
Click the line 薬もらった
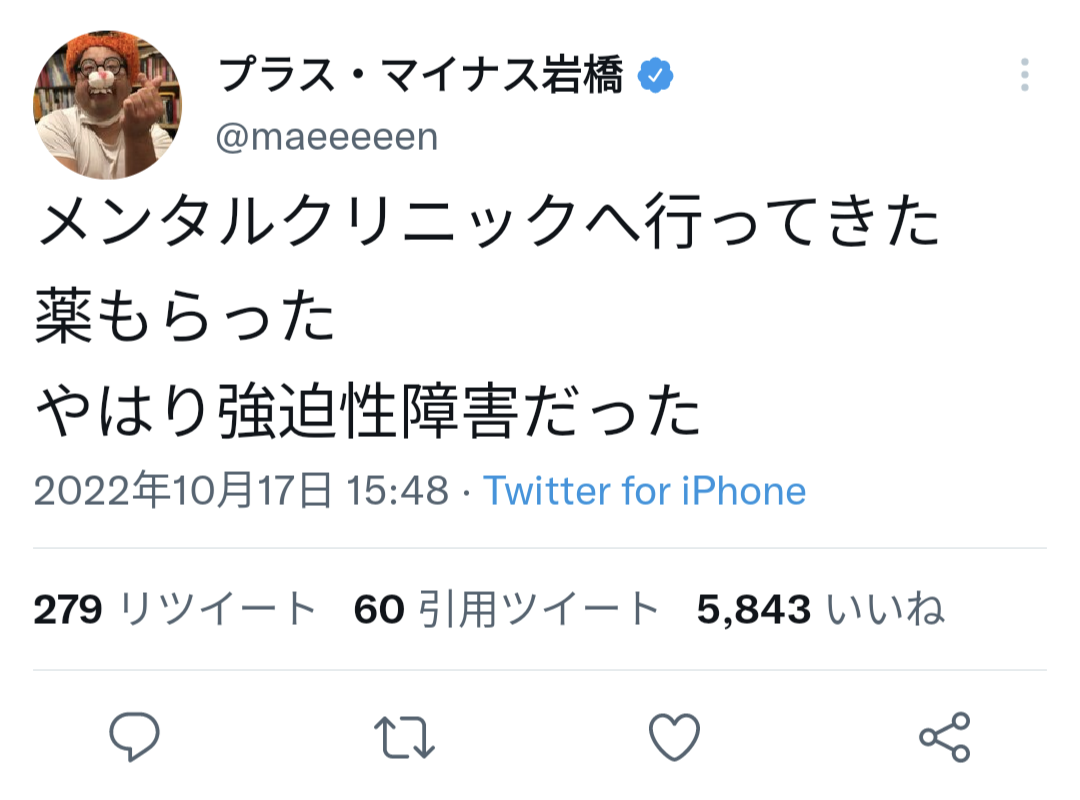coord(185,316)
